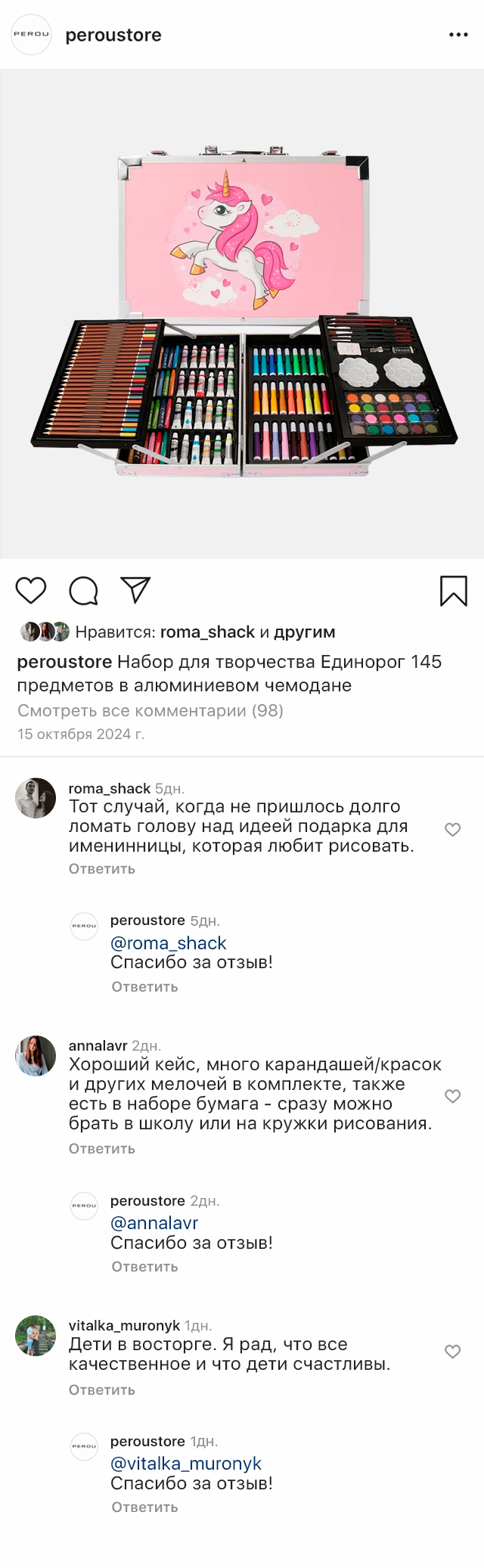The image size is (484, 1568).
Task: Open the three-dot post options menu
Action: 458,35
